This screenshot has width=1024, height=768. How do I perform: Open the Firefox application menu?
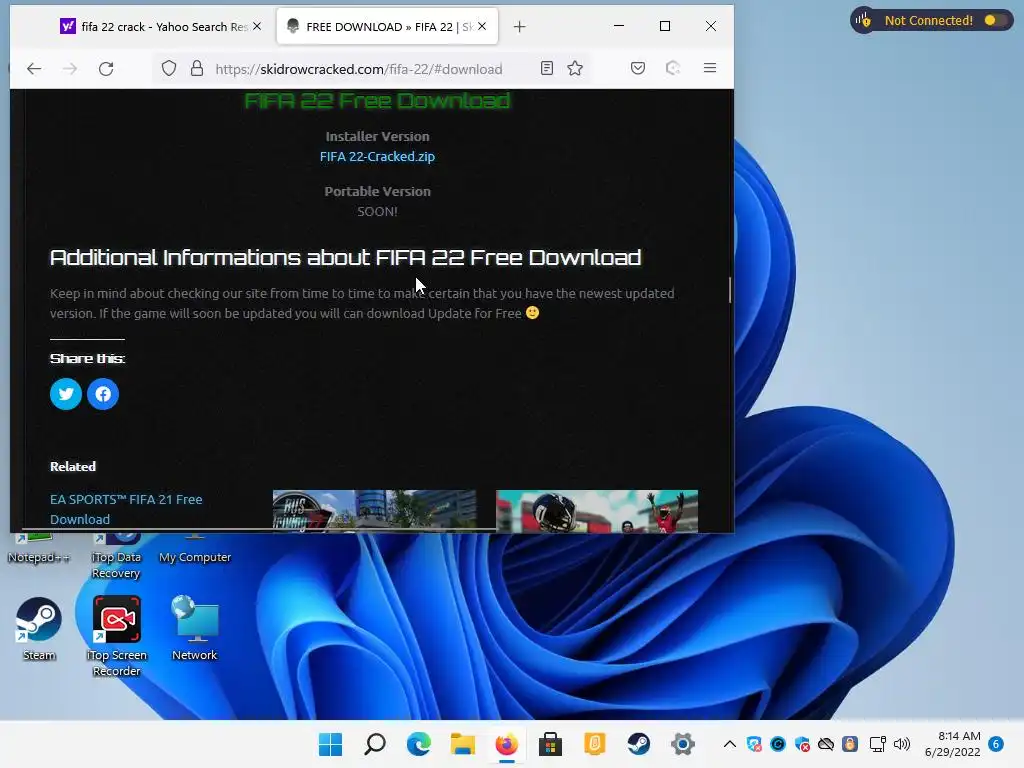710,69
